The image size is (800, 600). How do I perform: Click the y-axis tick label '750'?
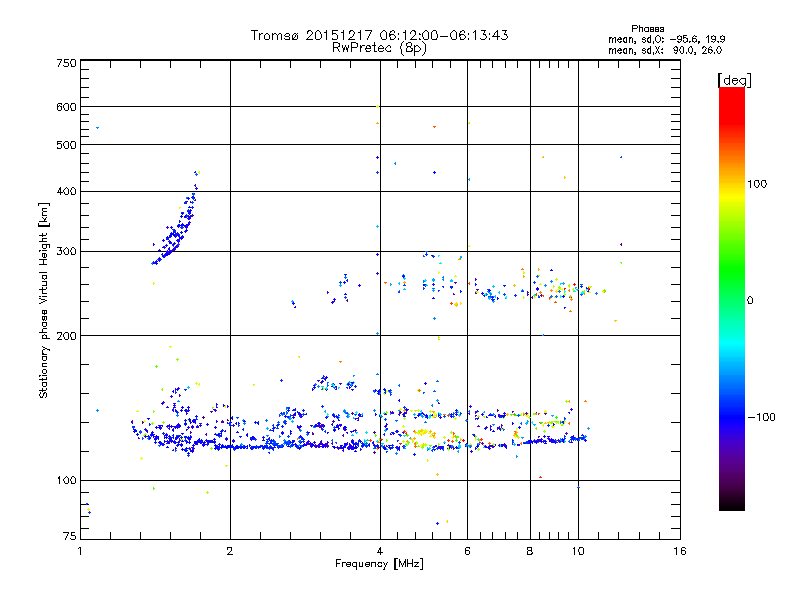[66, 63]
